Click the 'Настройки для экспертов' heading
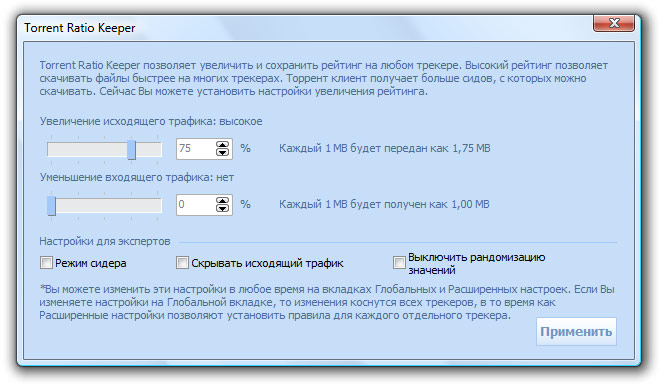Image resolution: width=659 pixels, height=384 pixels. [105, 242]
